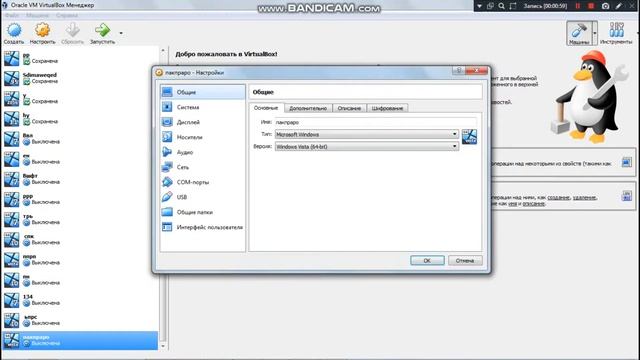The height and width of the screenshot is (360, 640).
Task: Click the upper details icon on welcome panel
Action: (x=627, y=162)
